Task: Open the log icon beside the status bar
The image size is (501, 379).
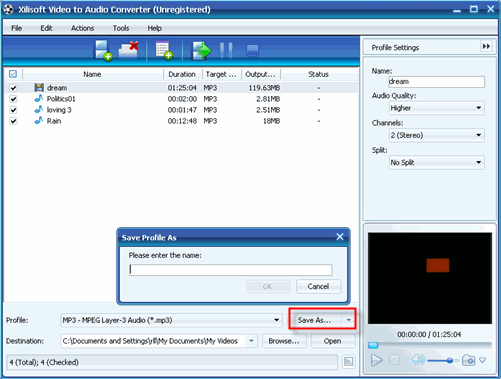Action: click(x=348, y=362)
